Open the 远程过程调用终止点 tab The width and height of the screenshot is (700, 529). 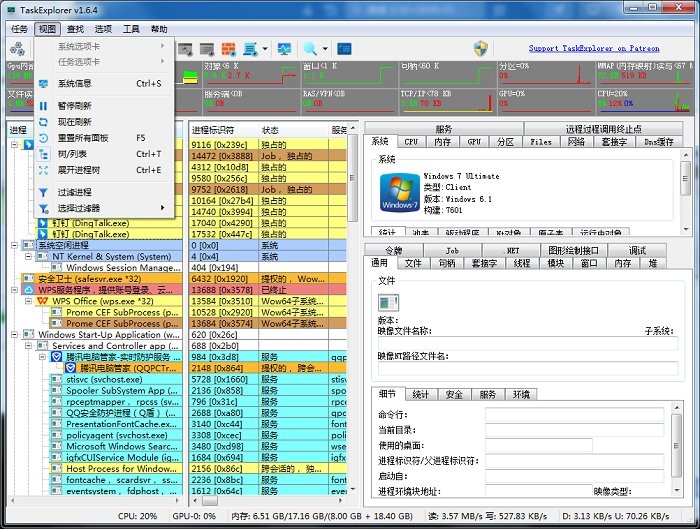coord(603,129)
